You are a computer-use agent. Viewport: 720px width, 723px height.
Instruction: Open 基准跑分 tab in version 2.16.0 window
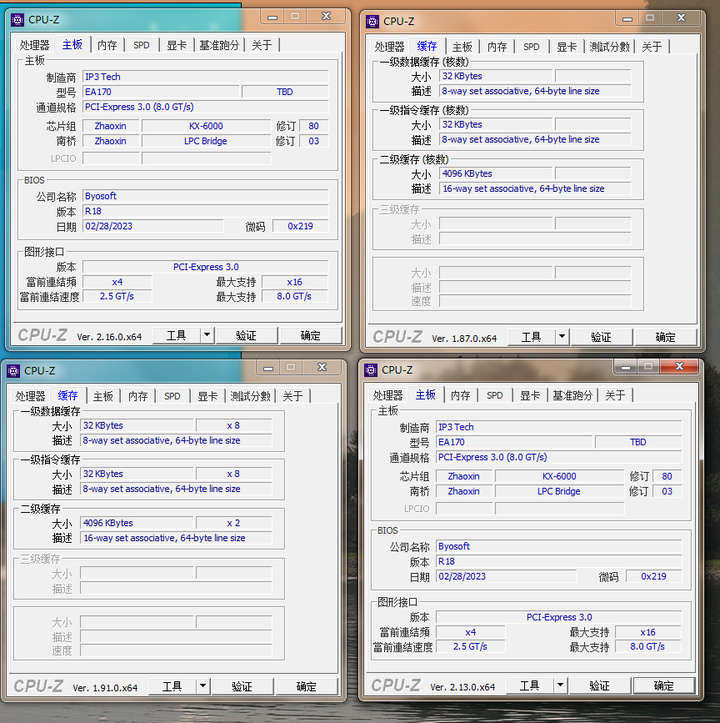[219, 45]
